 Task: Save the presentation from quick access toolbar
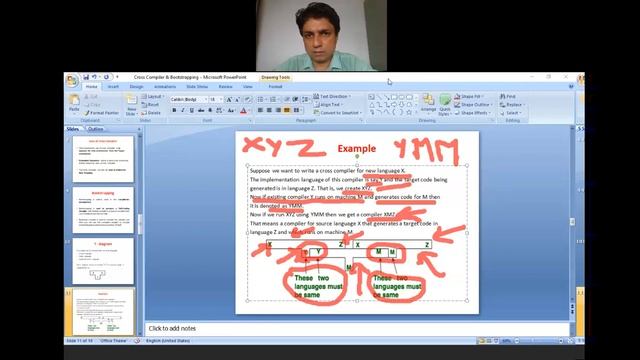click(x=86, y=77)
